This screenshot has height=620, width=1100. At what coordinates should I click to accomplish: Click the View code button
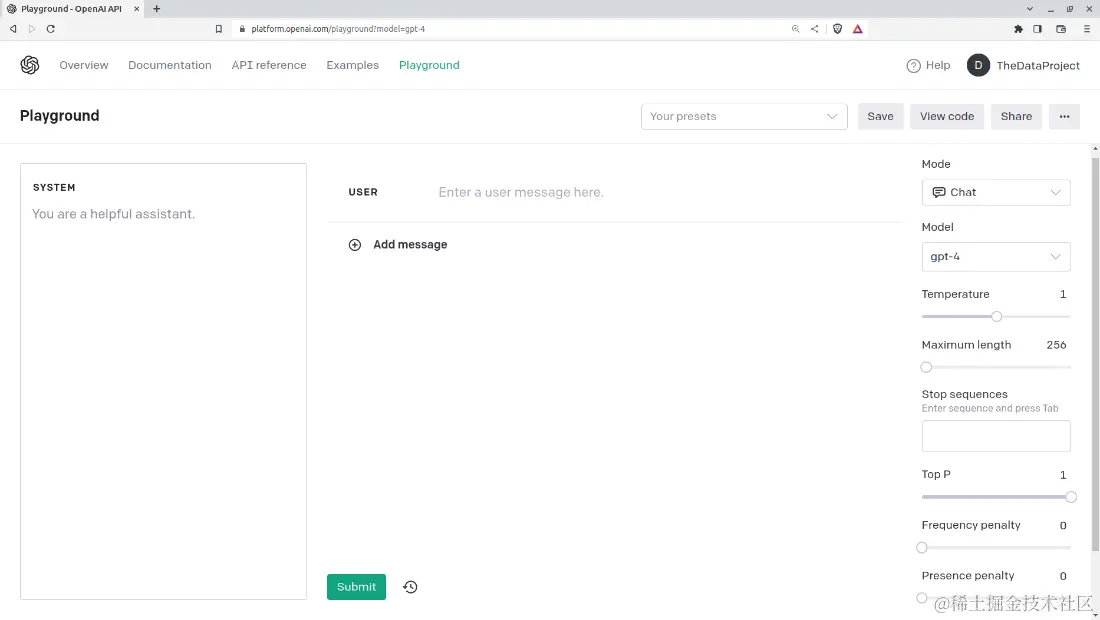(947, 116)
